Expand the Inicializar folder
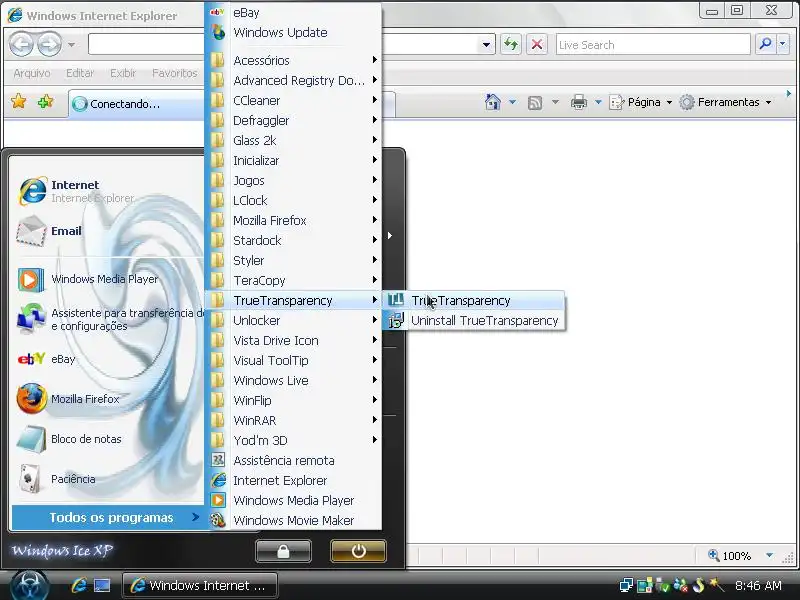This screenshot has height=600, width=800. (293, 160)
